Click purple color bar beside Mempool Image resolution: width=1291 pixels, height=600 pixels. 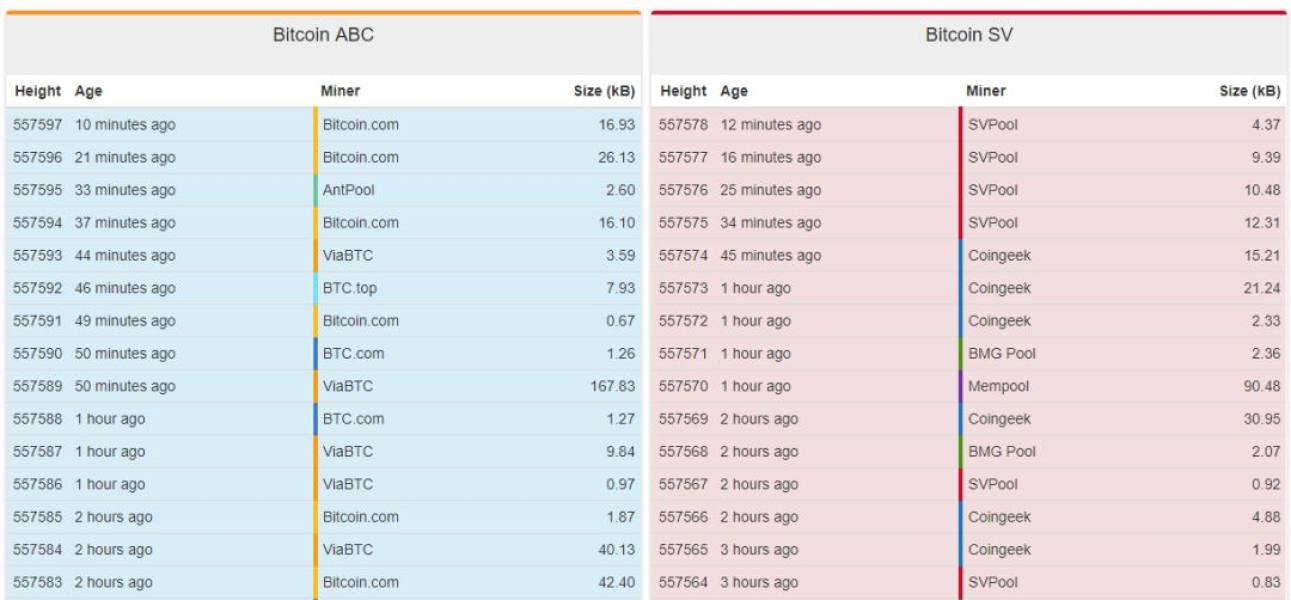(961, 386)
